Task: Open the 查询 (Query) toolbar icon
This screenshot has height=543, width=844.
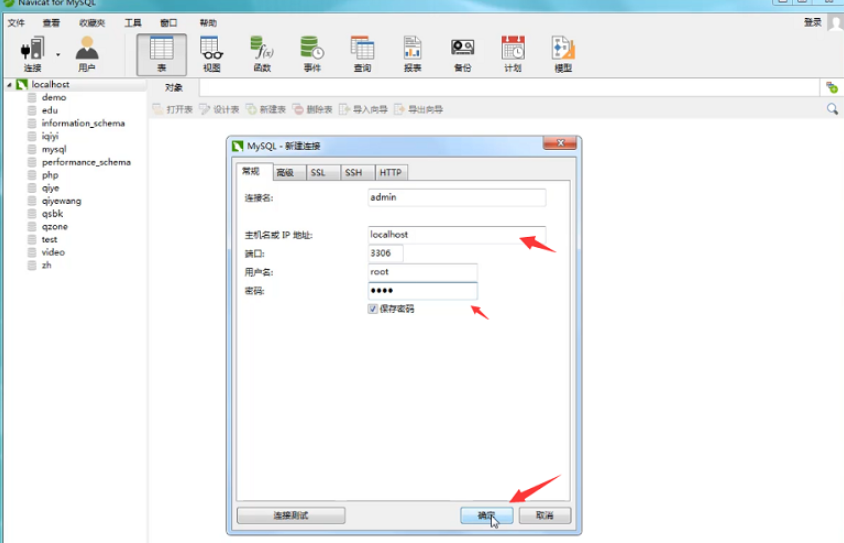Action: (362, 54)
